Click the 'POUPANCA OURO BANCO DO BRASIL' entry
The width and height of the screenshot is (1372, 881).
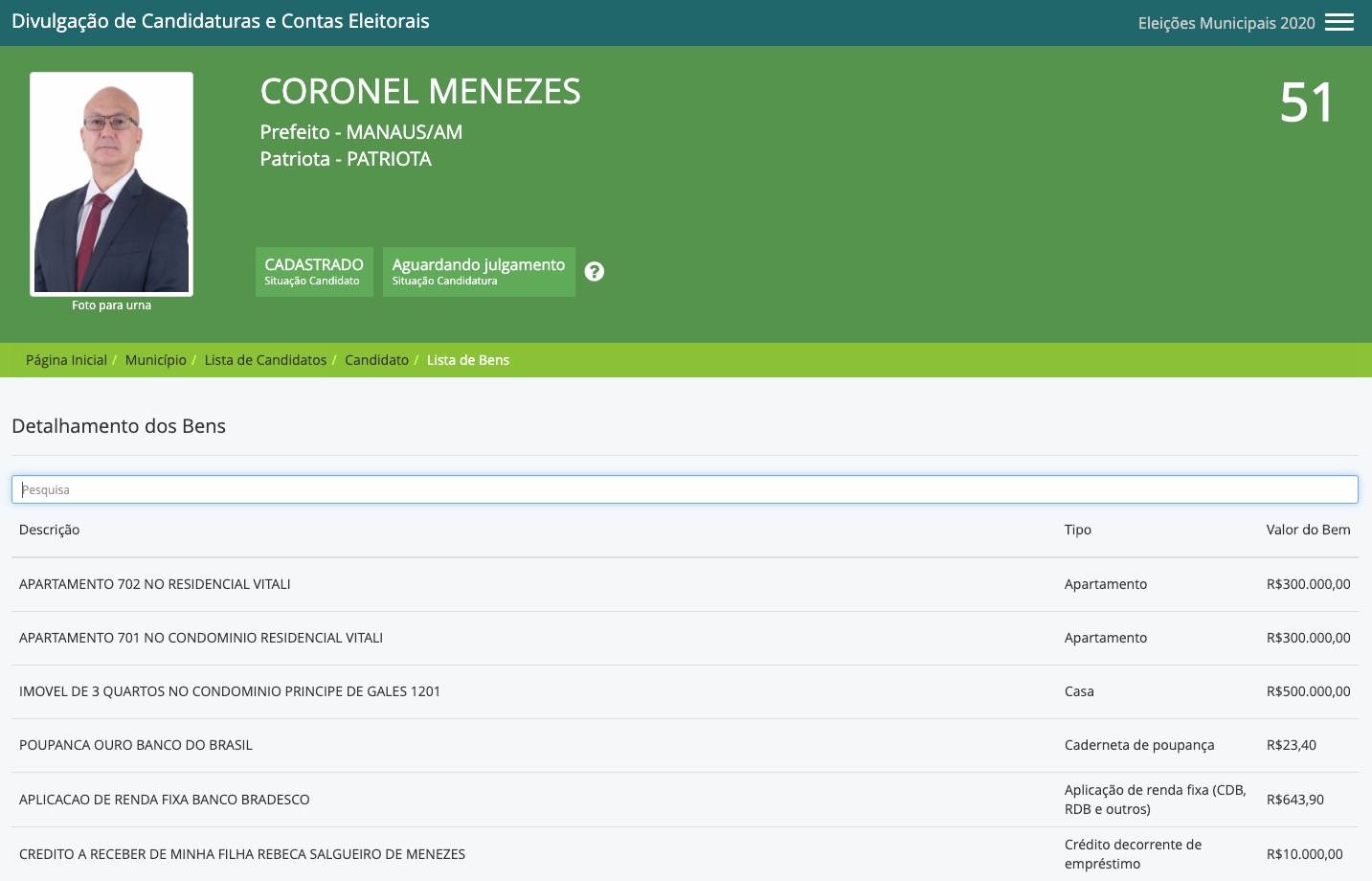pos(136,745)
